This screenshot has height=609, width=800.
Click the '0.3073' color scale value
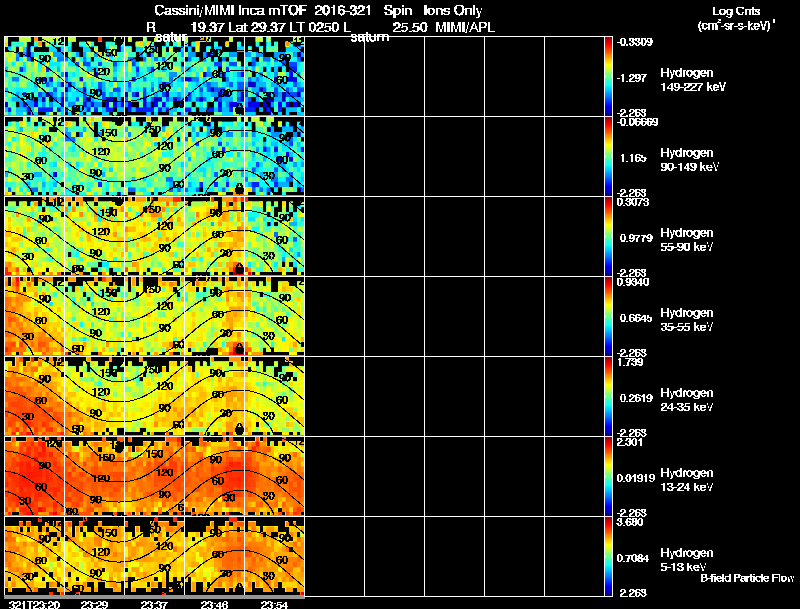point(633,202)
